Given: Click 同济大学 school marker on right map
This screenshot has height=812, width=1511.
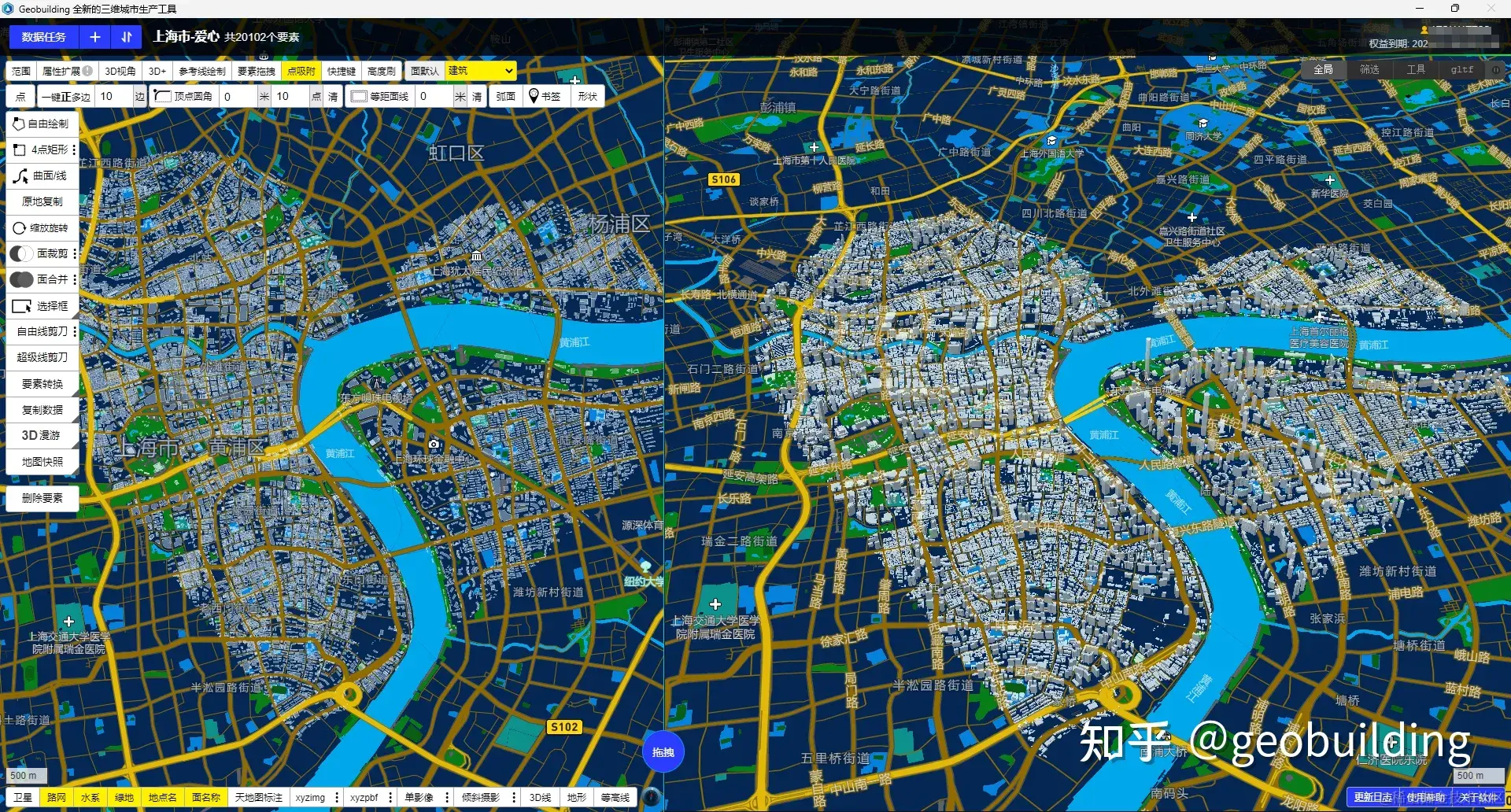Looking at the screenshot, I should [1203, 124].
